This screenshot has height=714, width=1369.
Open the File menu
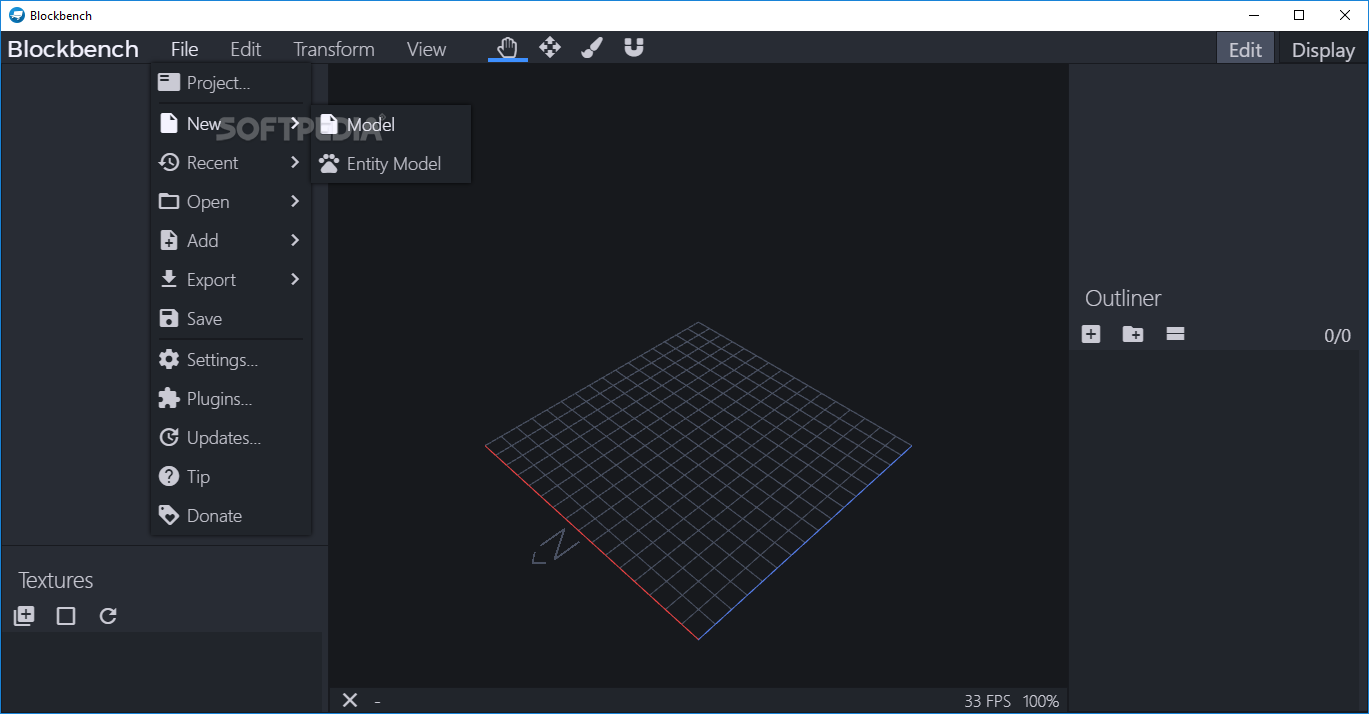coord(184,49)
